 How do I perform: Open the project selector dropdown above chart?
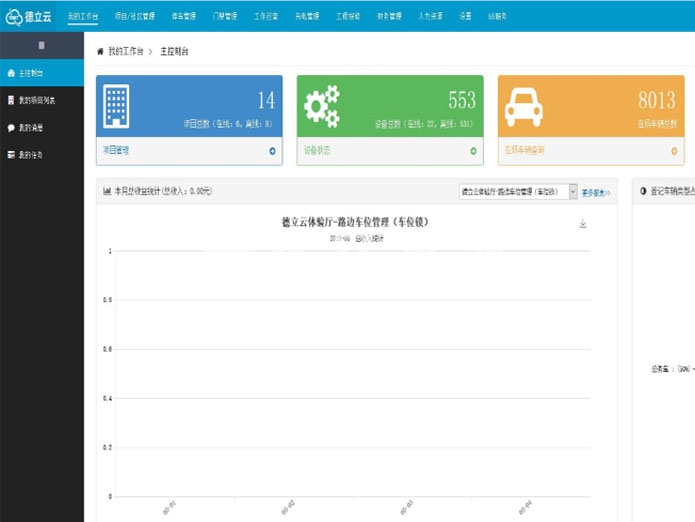point(518,191)
